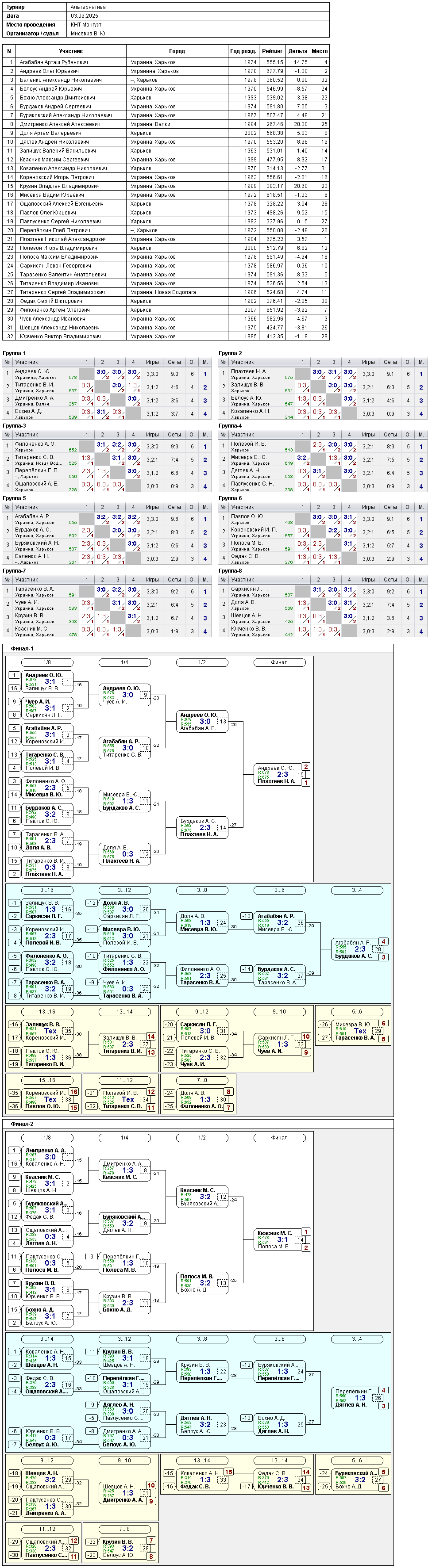Click the Организатор / судья field label
The width and height of the screenshot is (432, 1568).
coord(33,34)
